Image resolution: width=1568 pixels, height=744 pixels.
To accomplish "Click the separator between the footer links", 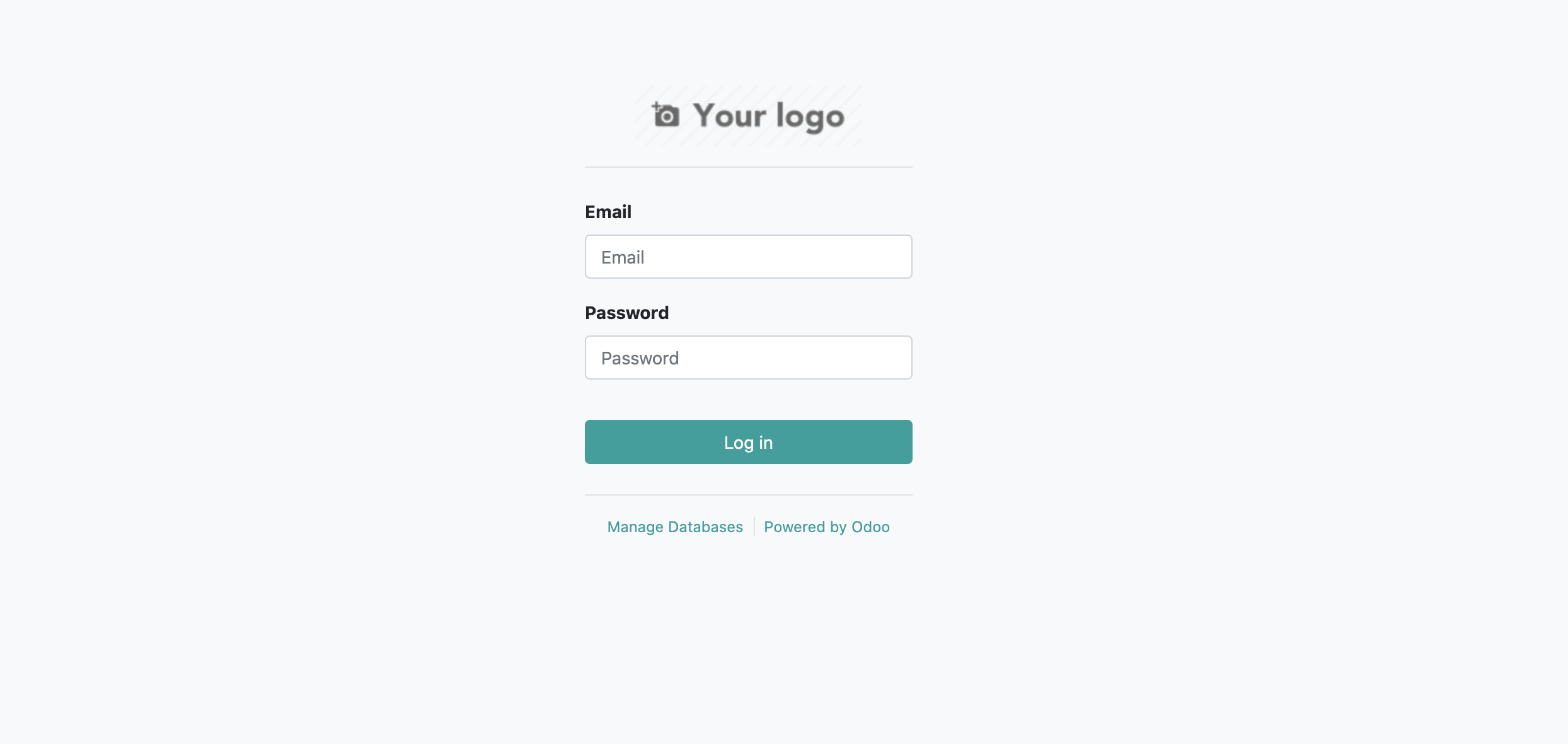I will pos(754,526).
